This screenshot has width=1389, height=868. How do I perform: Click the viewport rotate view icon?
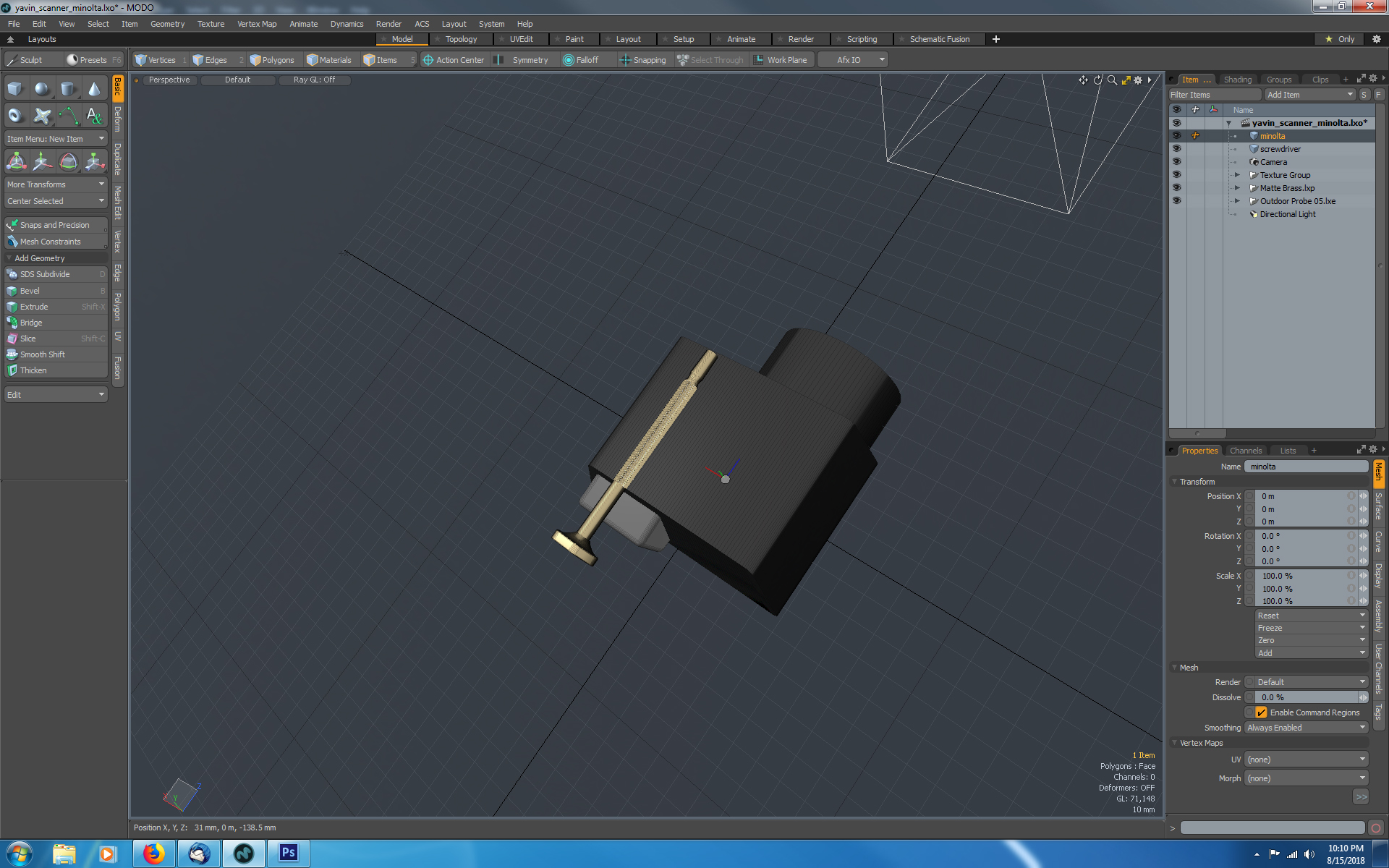[x=1097, y=80]
